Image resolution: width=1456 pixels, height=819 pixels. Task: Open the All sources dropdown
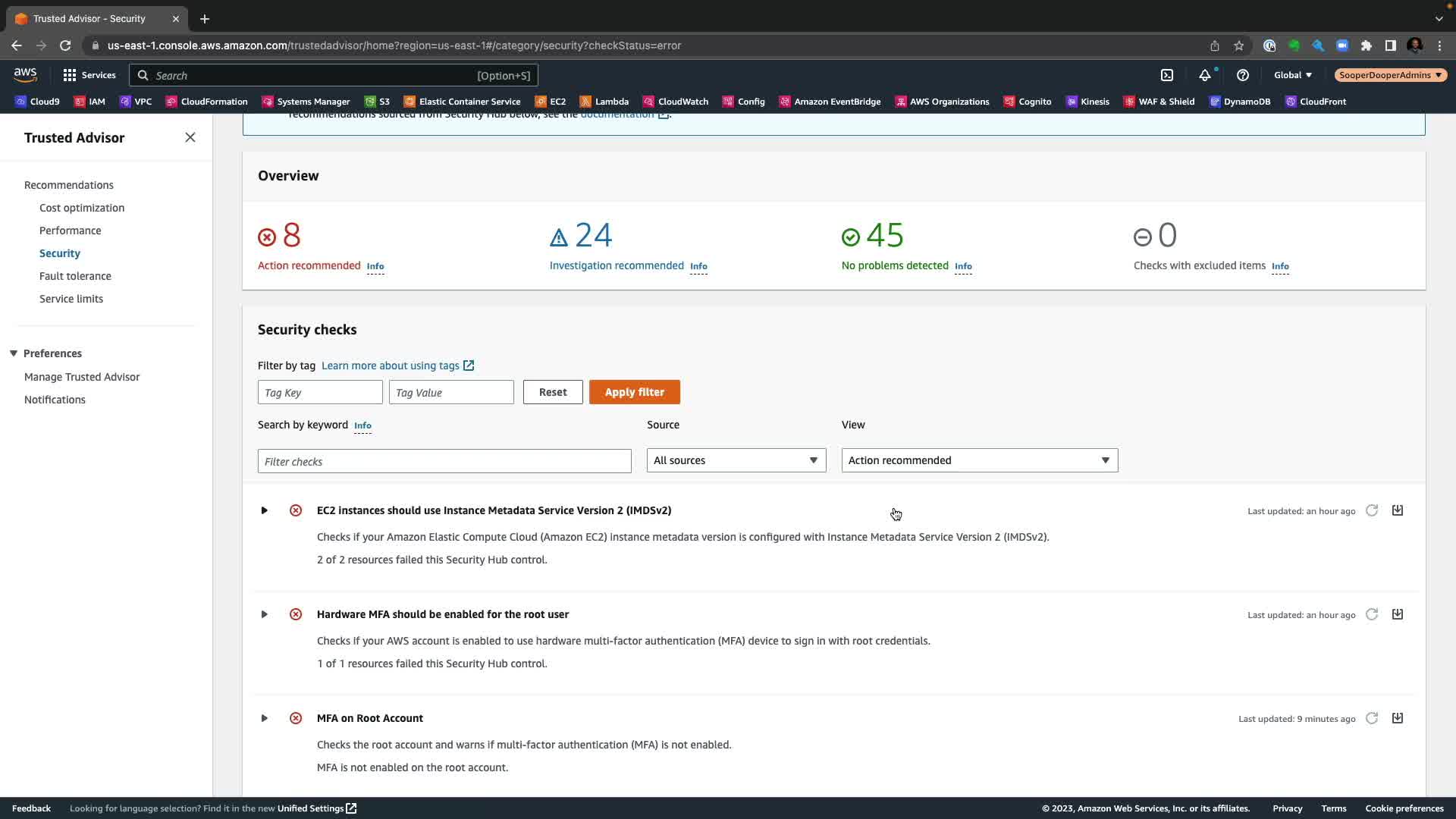point(736,460)
